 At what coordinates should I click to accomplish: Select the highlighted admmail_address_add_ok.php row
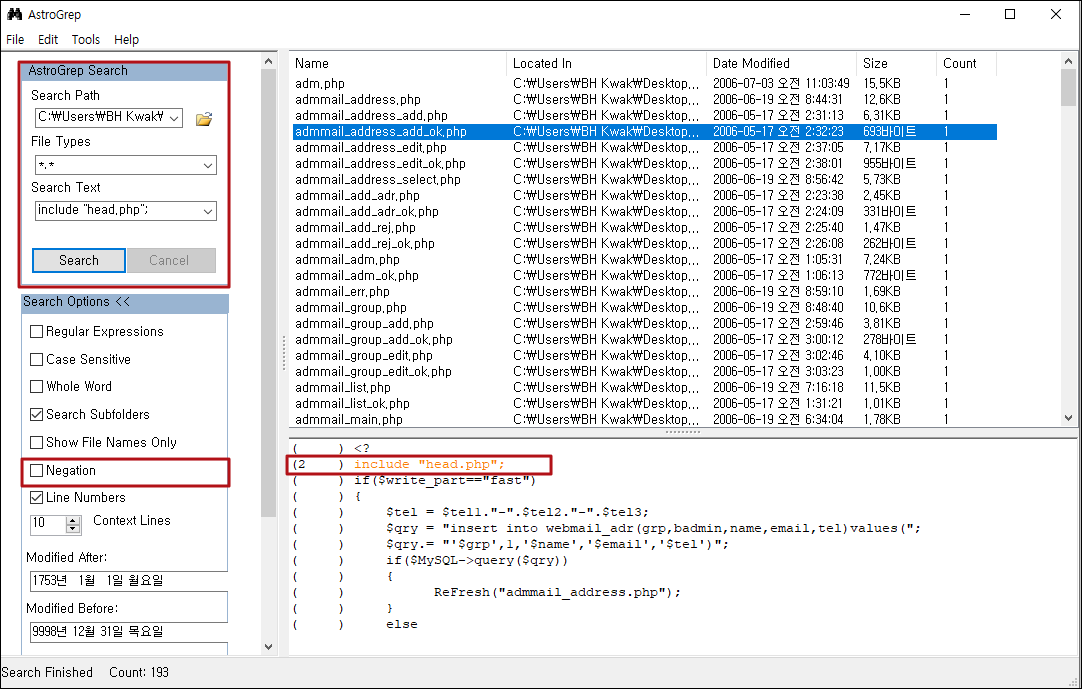[645, 131]
